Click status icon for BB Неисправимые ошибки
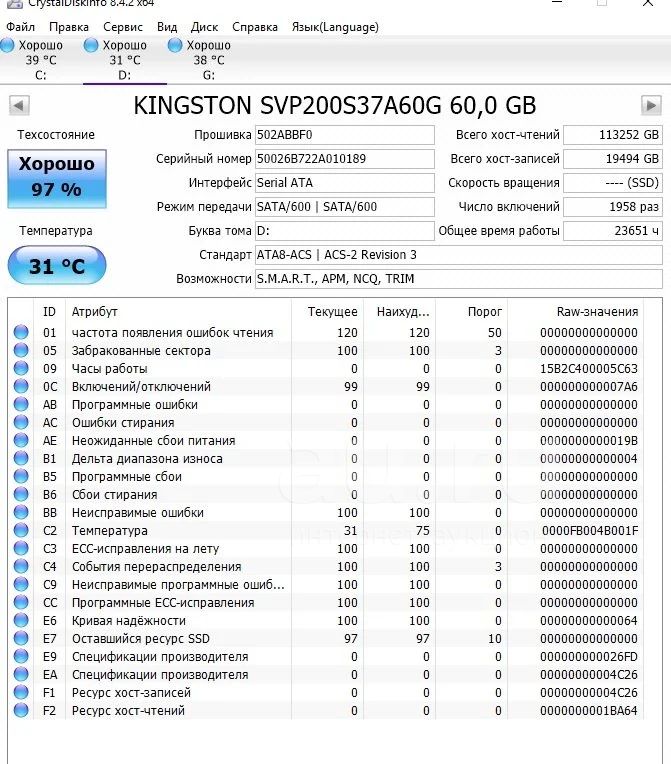 (x=21, y=513)
